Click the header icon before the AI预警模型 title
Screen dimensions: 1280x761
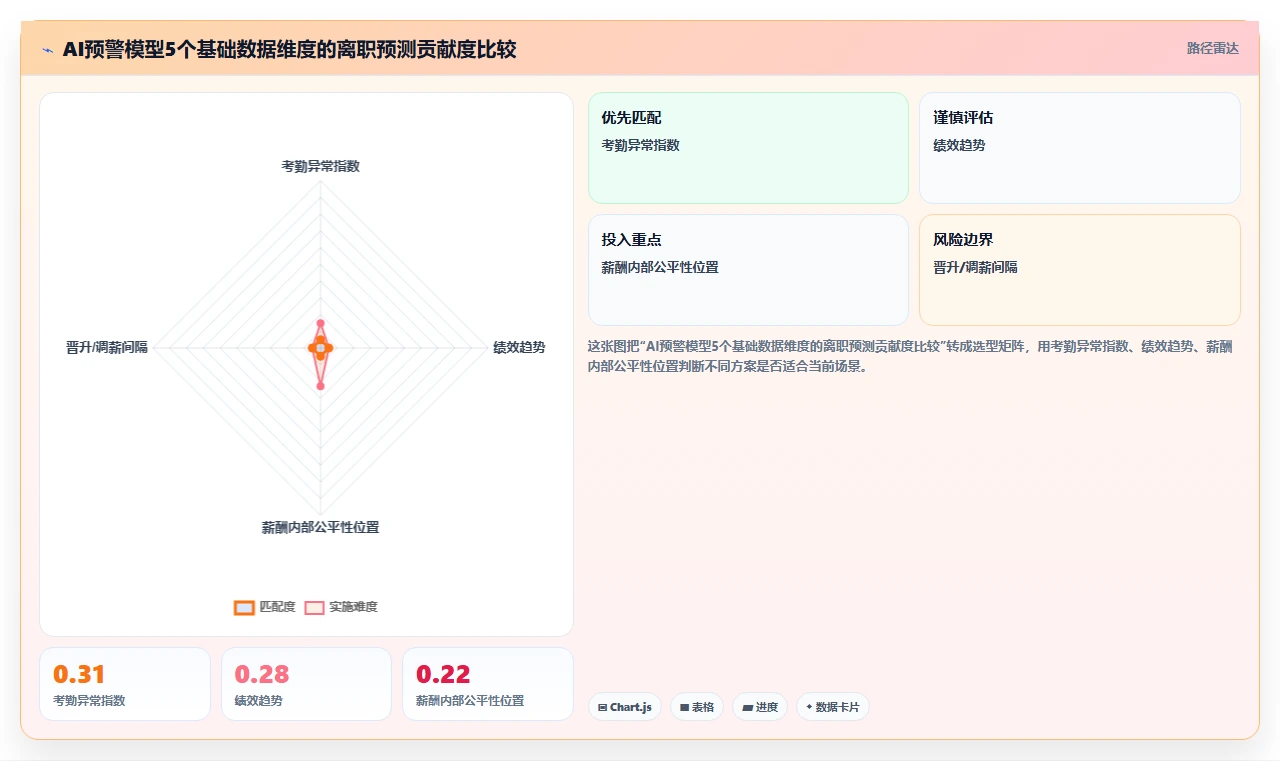pyautogui.click(x=47, y=49)
